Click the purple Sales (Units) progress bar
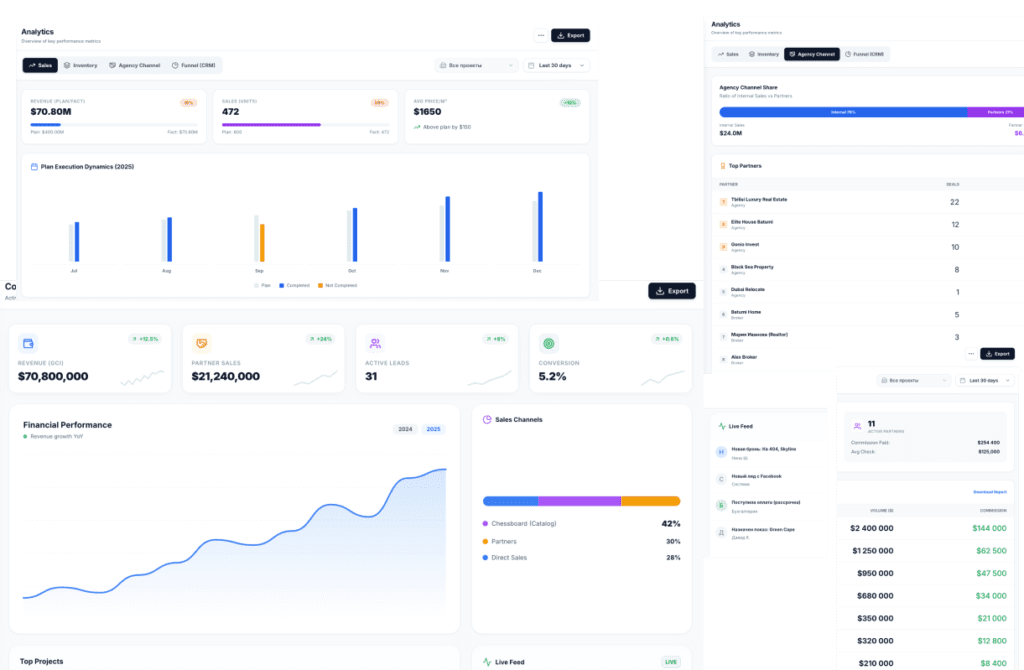The width and height of the screenshot is (1024, 670). [x=271, y=125]
